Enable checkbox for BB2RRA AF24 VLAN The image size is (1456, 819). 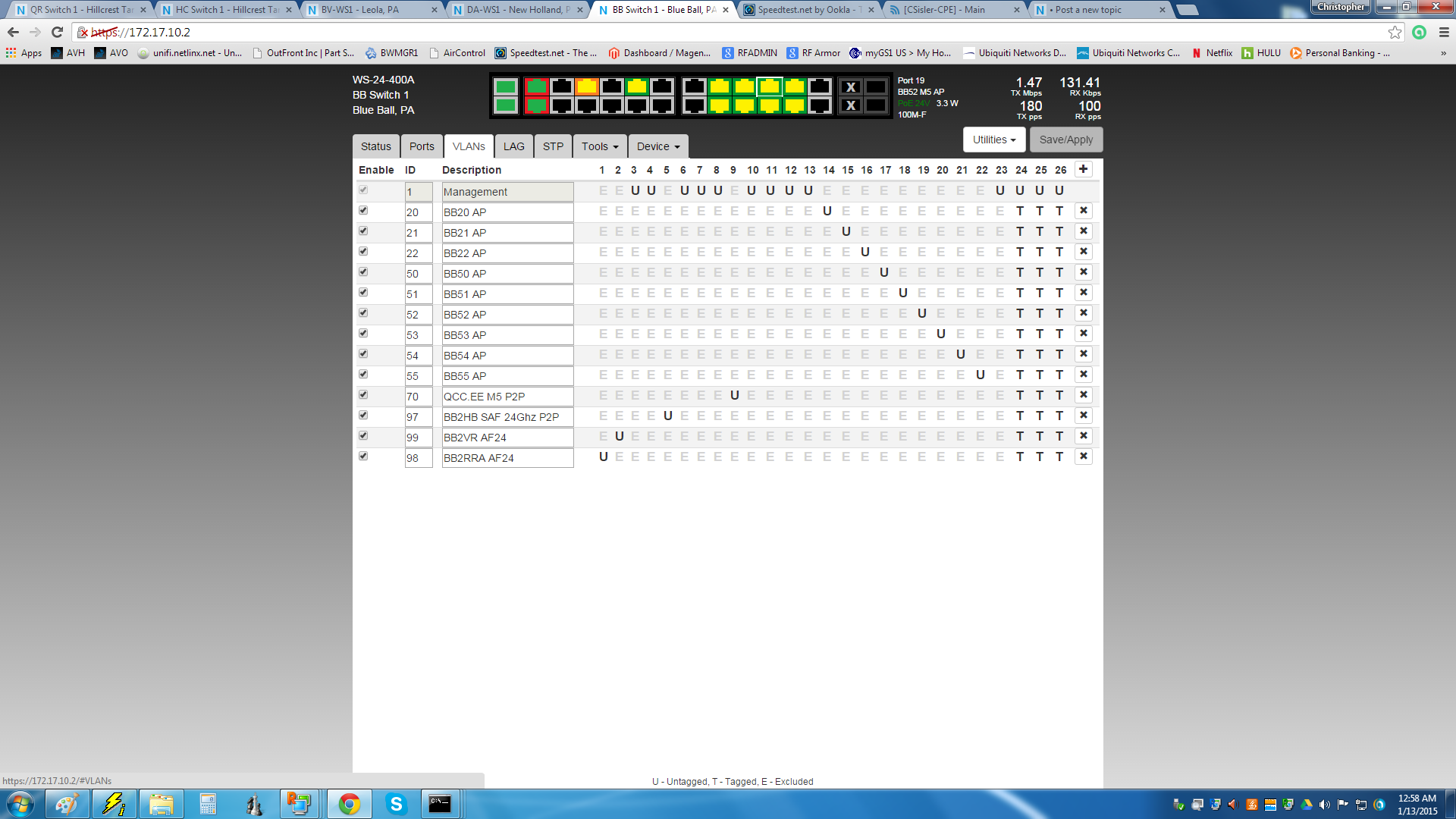(x=363, y=456)
